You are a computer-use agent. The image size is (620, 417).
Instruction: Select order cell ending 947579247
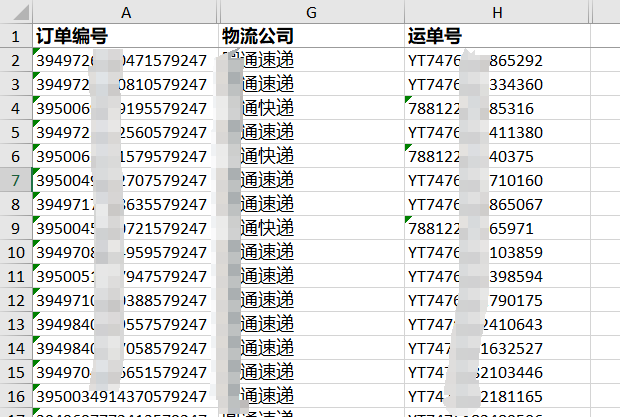pyautogui.click(x=125, y=276)
